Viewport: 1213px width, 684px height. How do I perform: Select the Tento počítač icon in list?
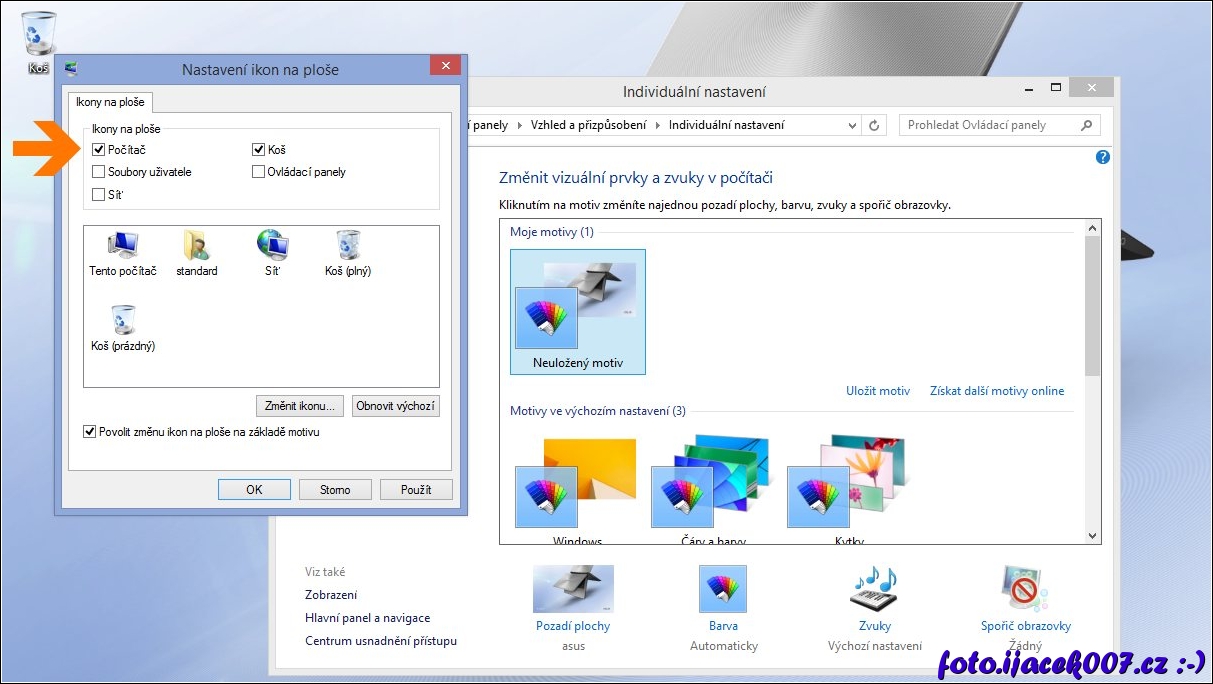click(123, 246)
